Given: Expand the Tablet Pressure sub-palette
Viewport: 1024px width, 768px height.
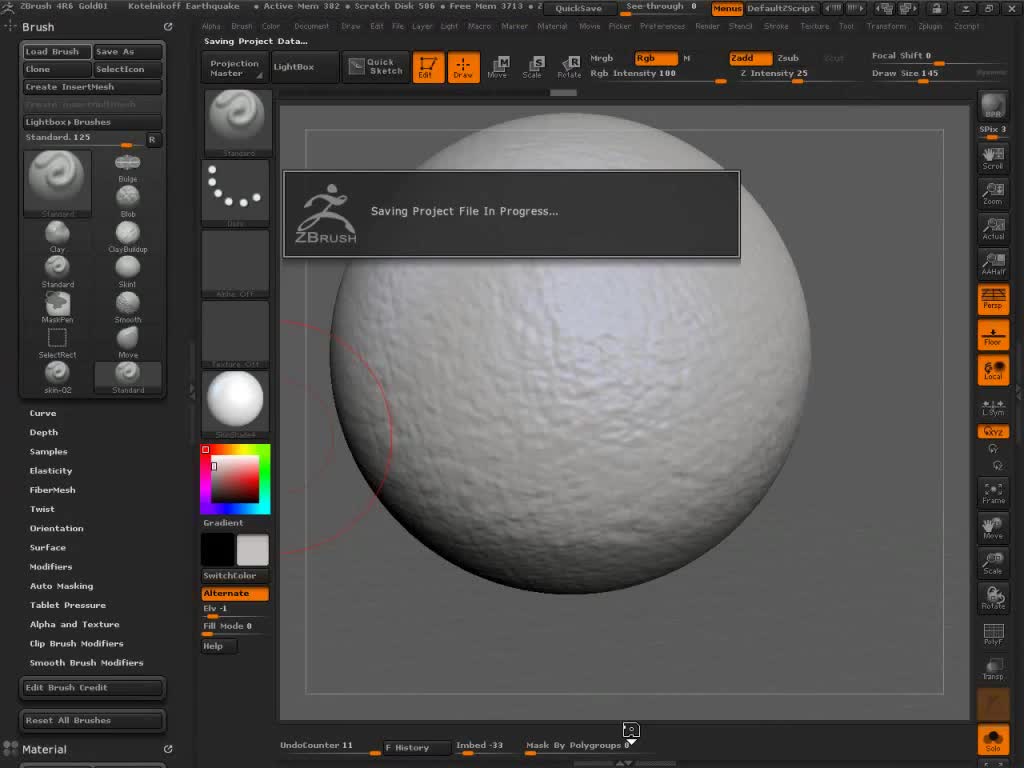Looking at the screenshot, I should (67, 605).
